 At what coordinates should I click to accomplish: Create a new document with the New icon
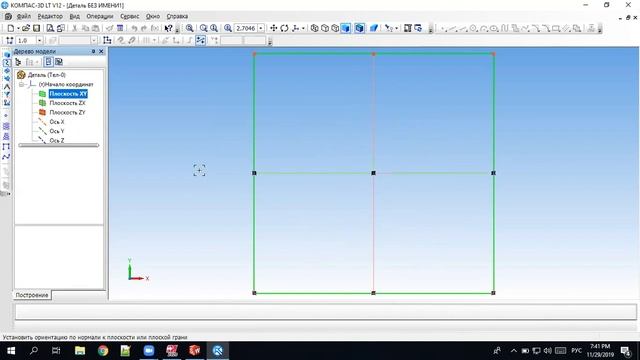[11, 28]
